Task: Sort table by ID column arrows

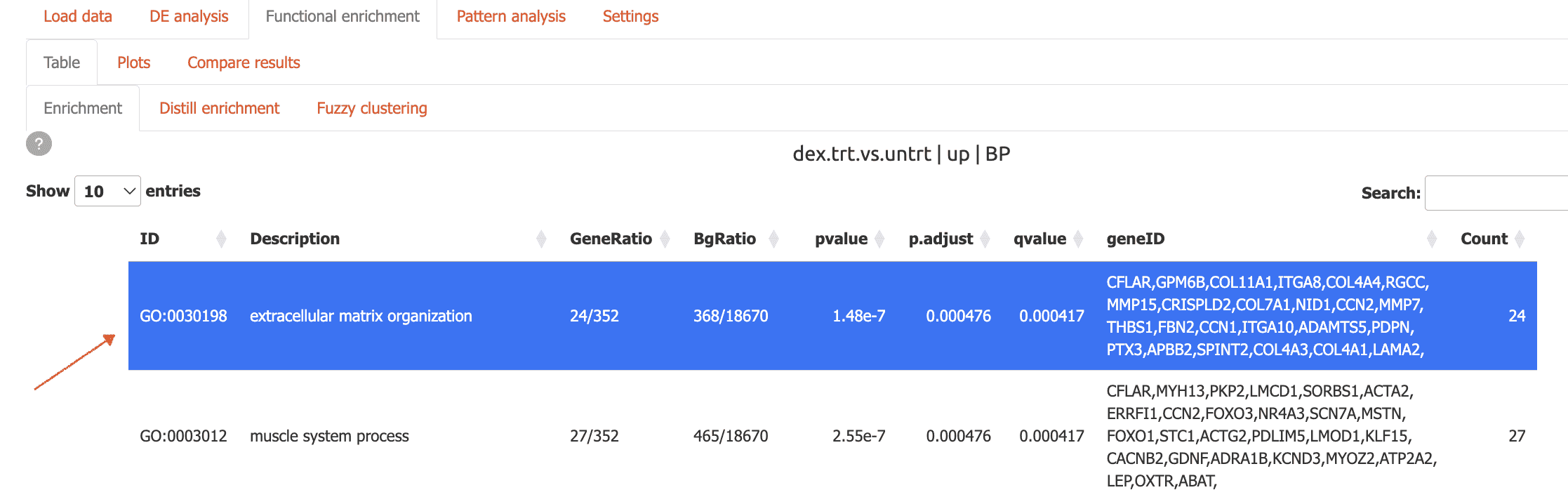Action: tap(221, 239)
